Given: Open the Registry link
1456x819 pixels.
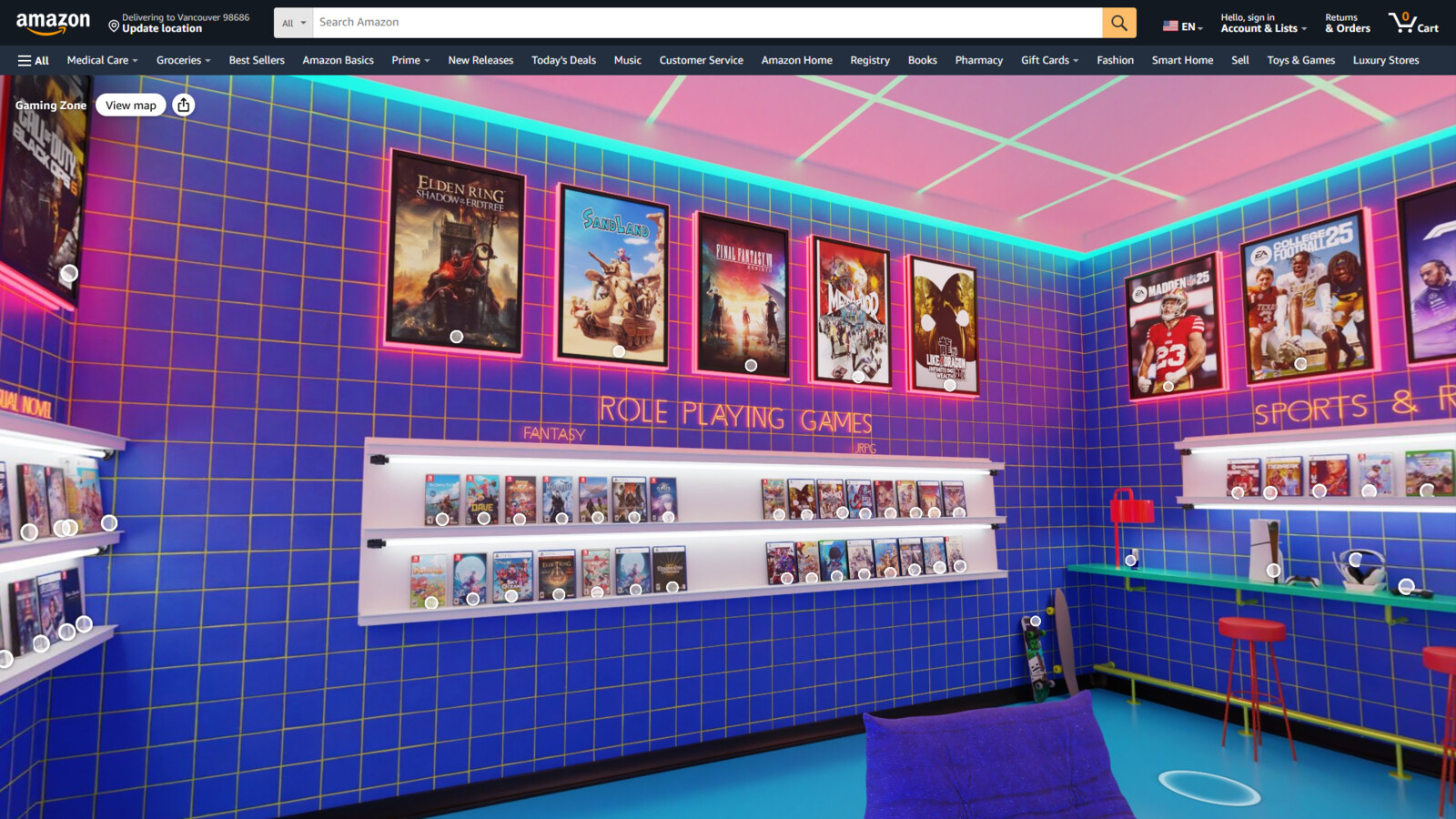Looking at the screenshot, I should click(870, 60).
